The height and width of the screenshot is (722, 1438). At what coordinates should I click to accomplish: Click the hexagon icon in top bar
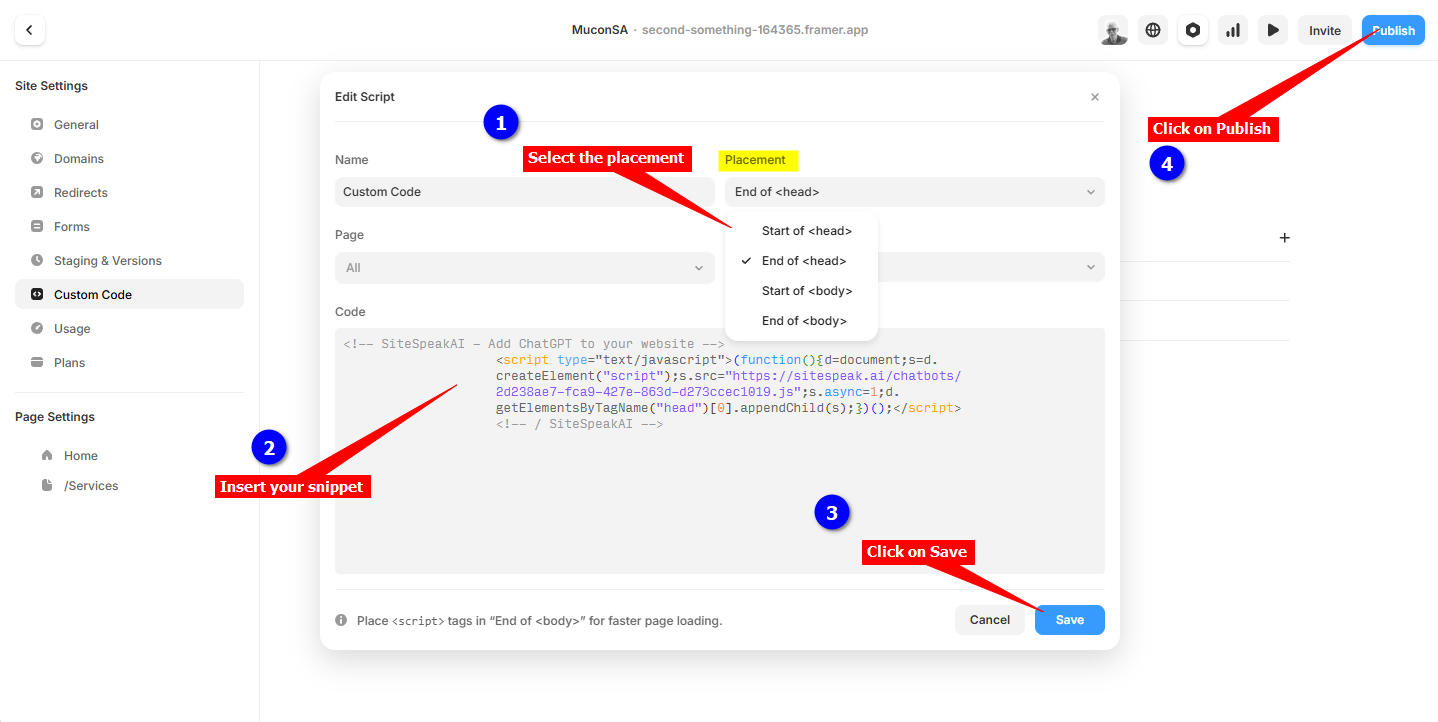1193,30
